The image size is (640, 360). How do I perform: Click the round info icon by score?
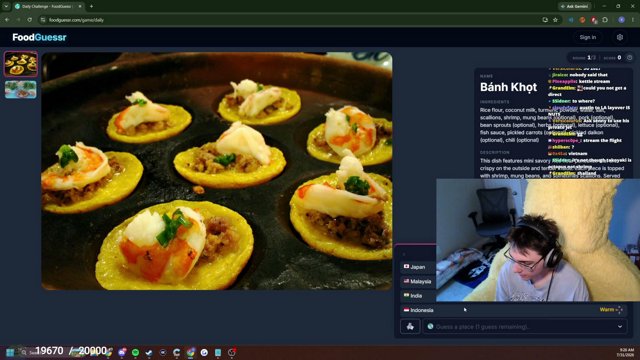[x=629, y=58]
